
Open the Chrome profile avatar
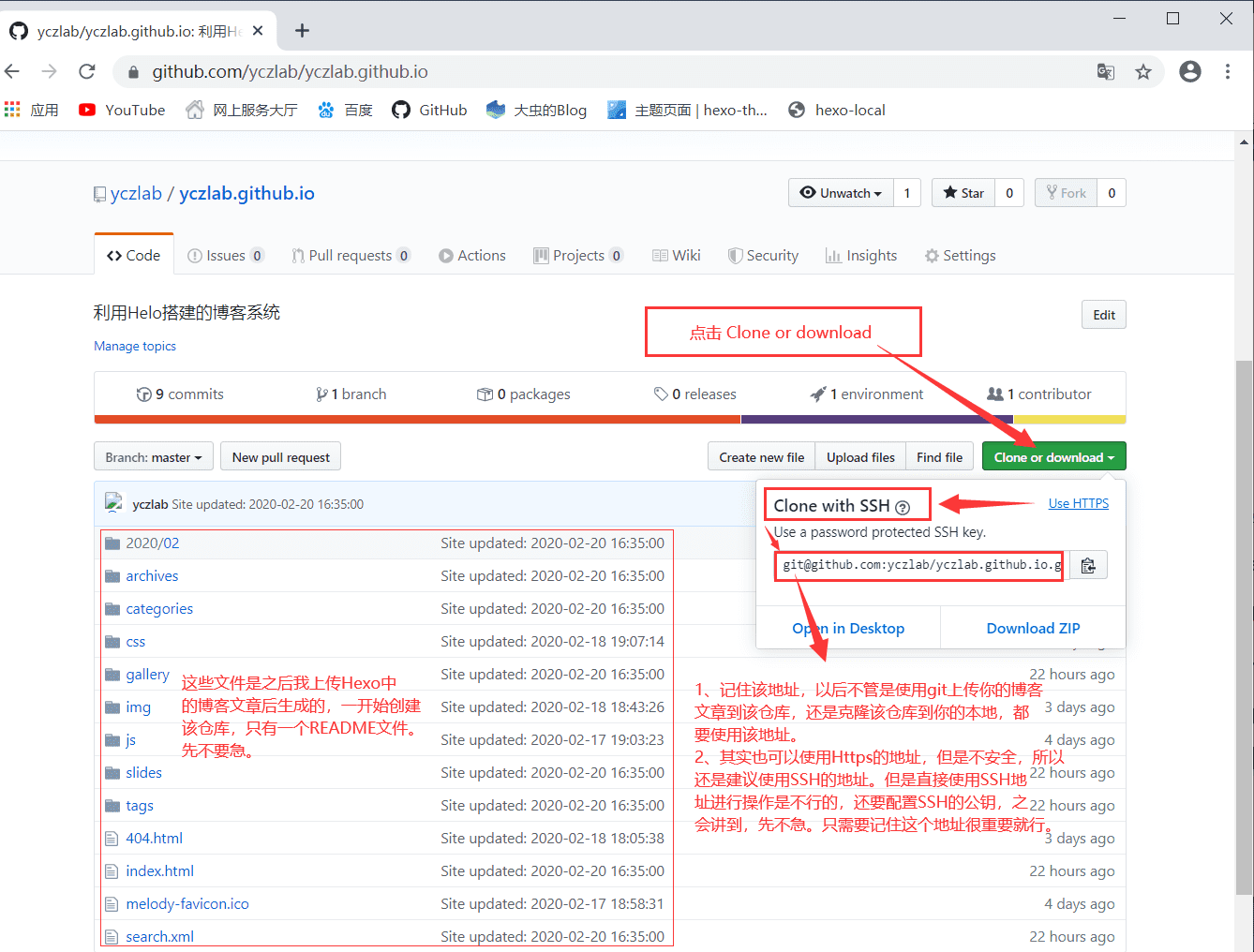pyautogui.click(x=1190, y=71)
